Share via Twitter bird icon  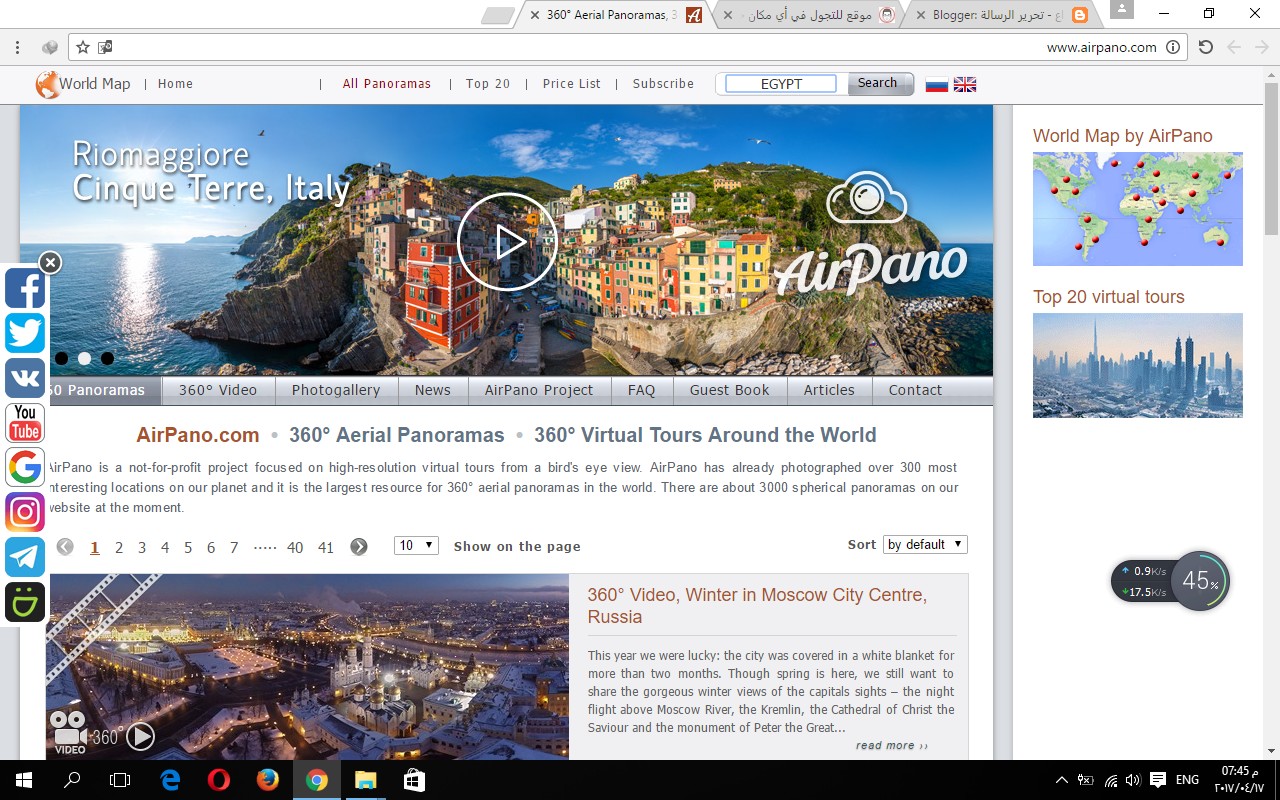(25, 333)
